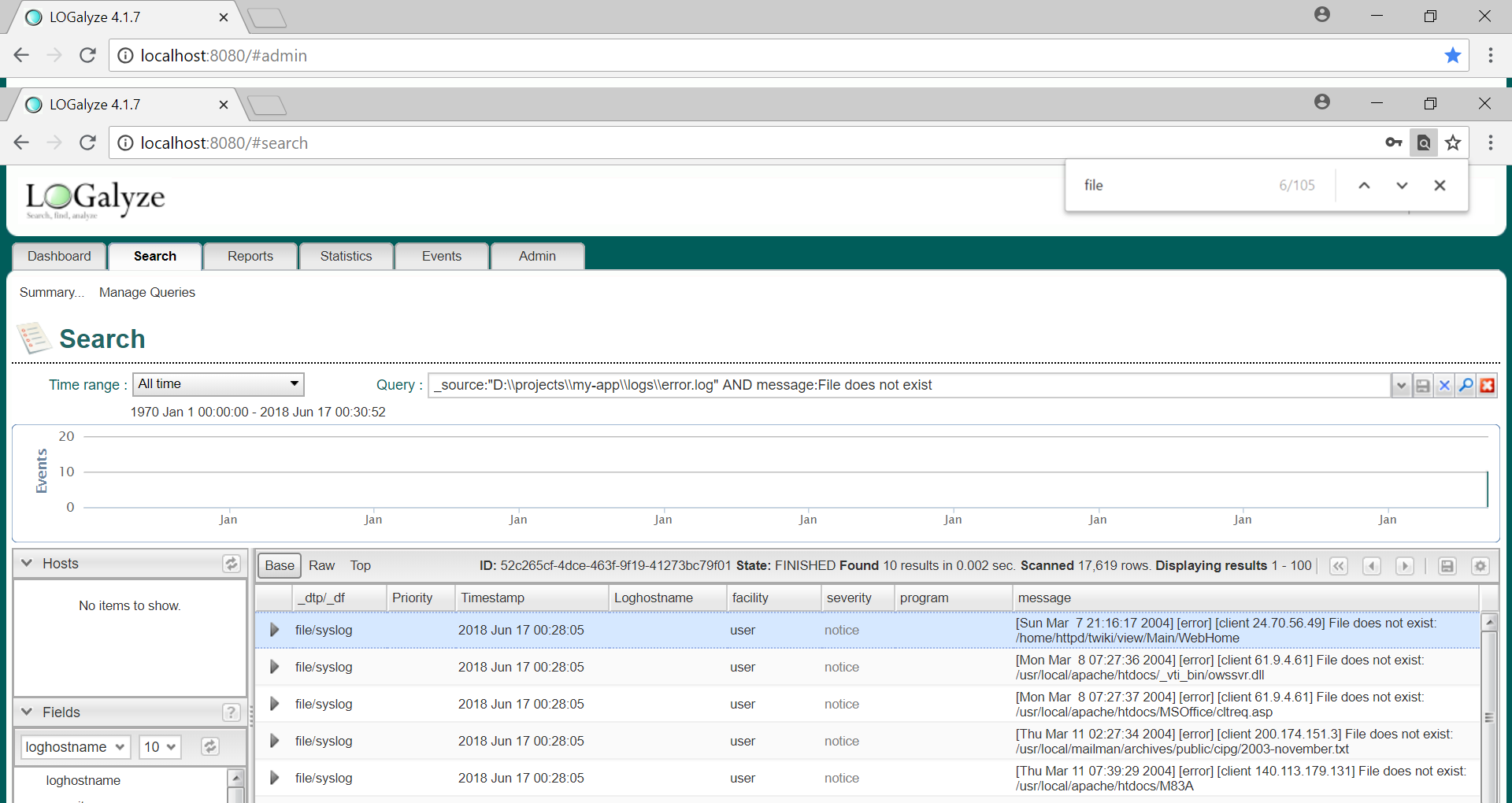The image size is (1512, 803).
Task: Refresh the Hosts panel
Action: coord(231,564)
